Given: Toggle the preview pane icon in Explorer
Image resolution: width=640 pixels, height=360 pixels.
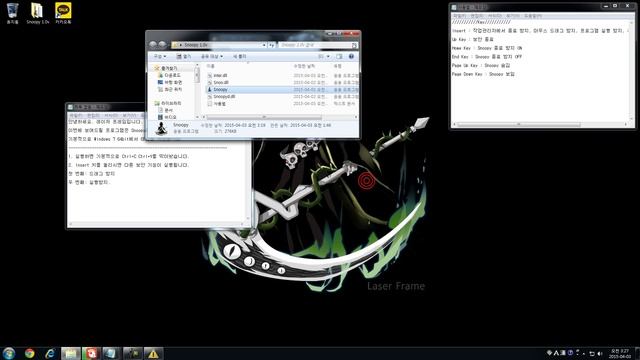Looking at the screenshot, I should (339, 56).
